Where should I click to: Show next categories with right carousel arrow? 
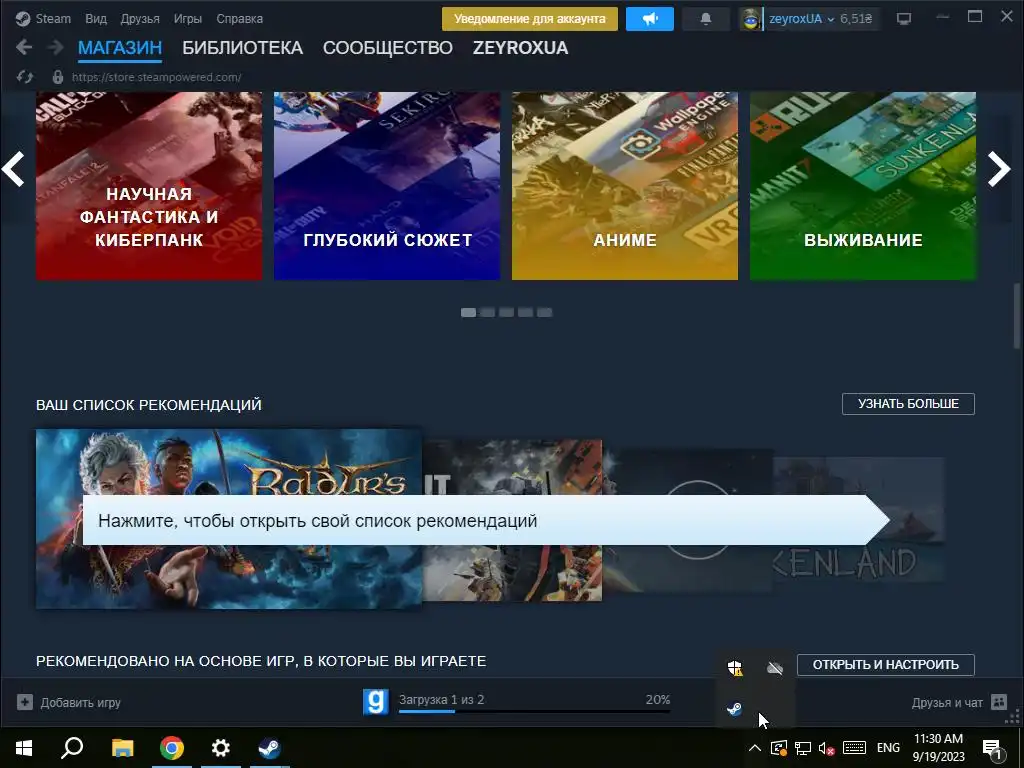point(999,169)
